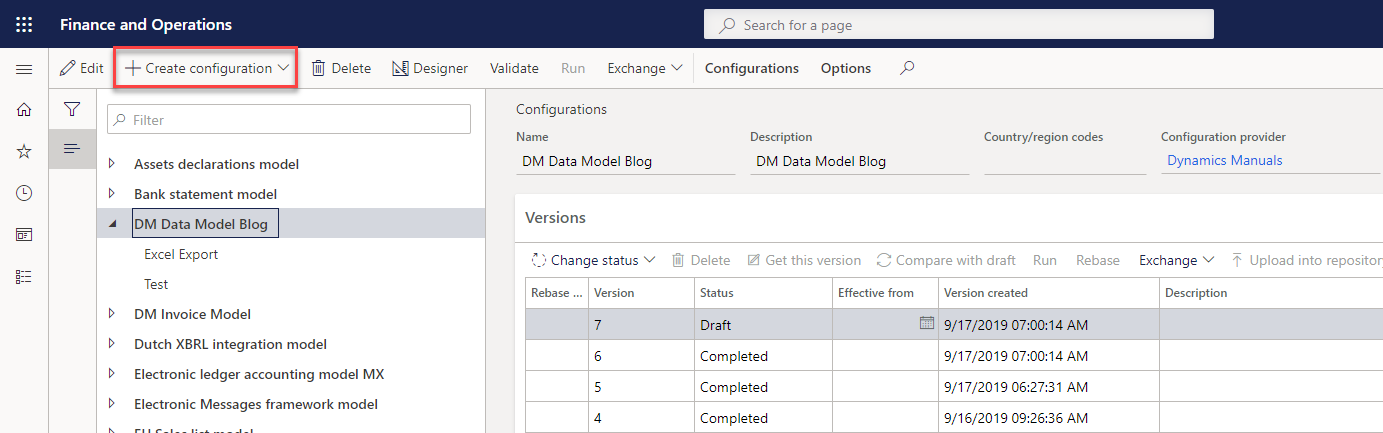Click the Designer button

coord(430,68)
